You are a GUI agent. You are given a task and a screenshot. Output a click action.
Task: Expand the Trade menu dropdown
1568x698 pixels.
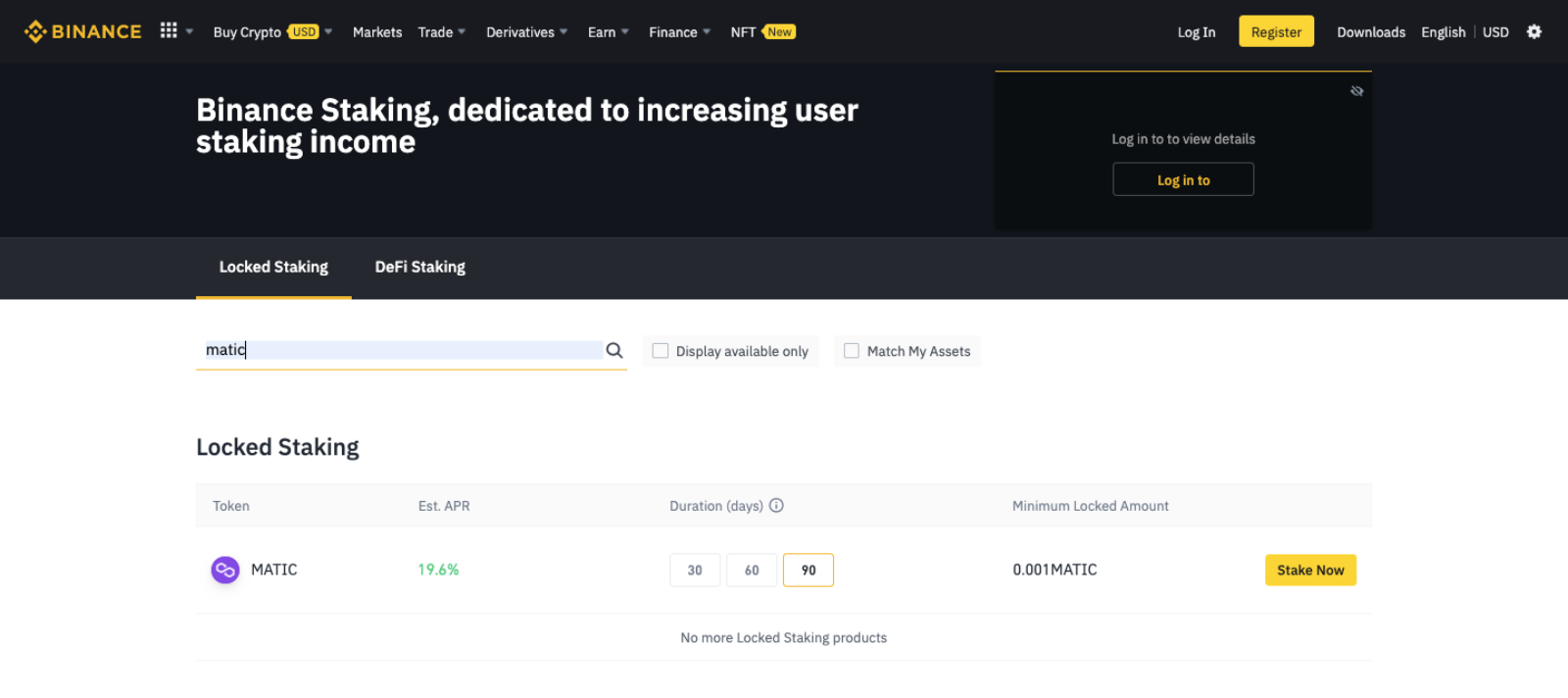tap(462, 32)
